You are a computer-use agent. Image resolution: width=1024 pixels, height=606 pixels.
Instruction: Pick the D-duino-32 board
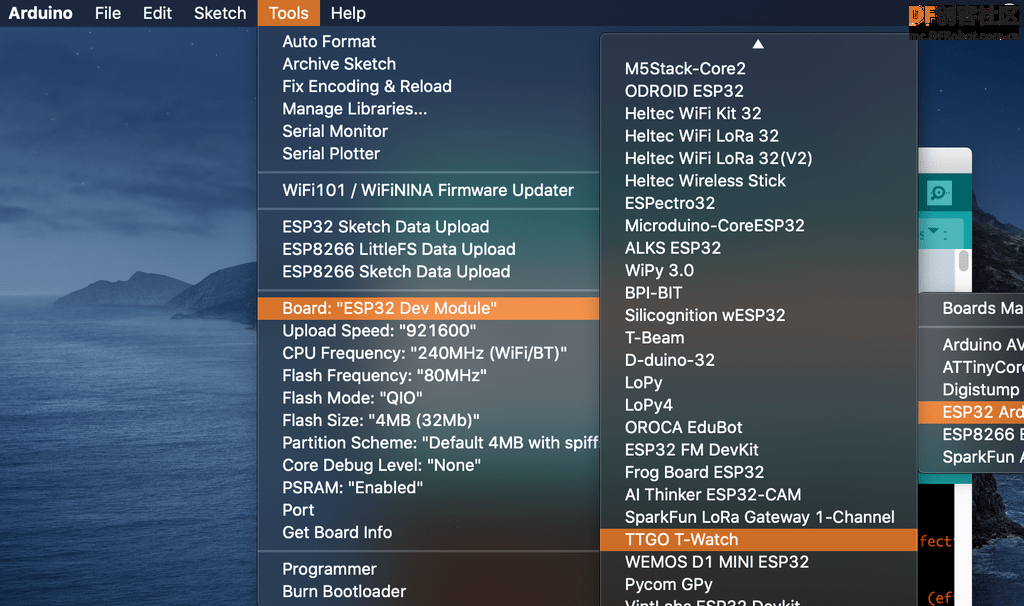(x=759, y=360)
